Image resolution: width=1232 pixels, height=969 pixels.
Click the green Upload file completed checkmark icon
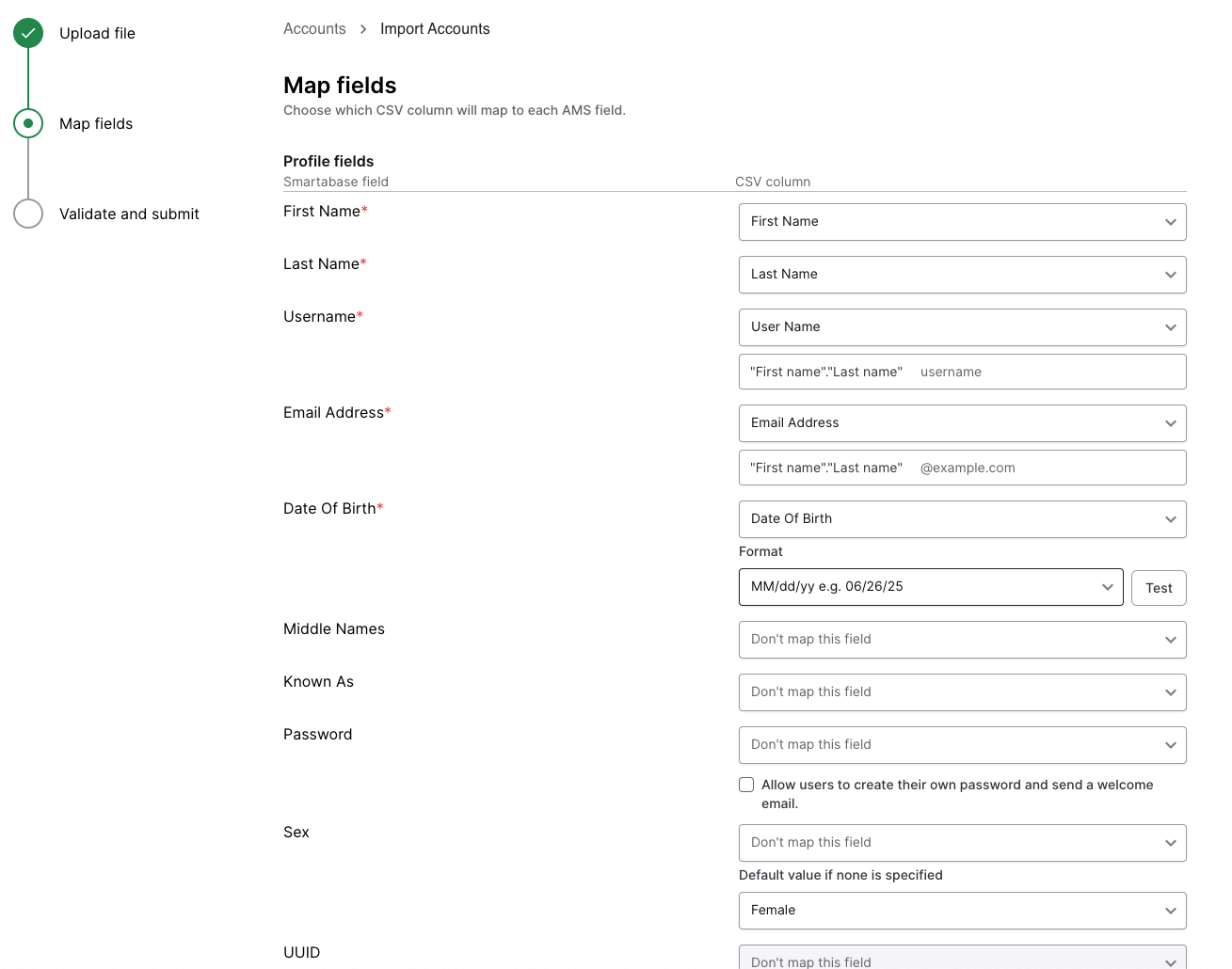pos(27,33)
